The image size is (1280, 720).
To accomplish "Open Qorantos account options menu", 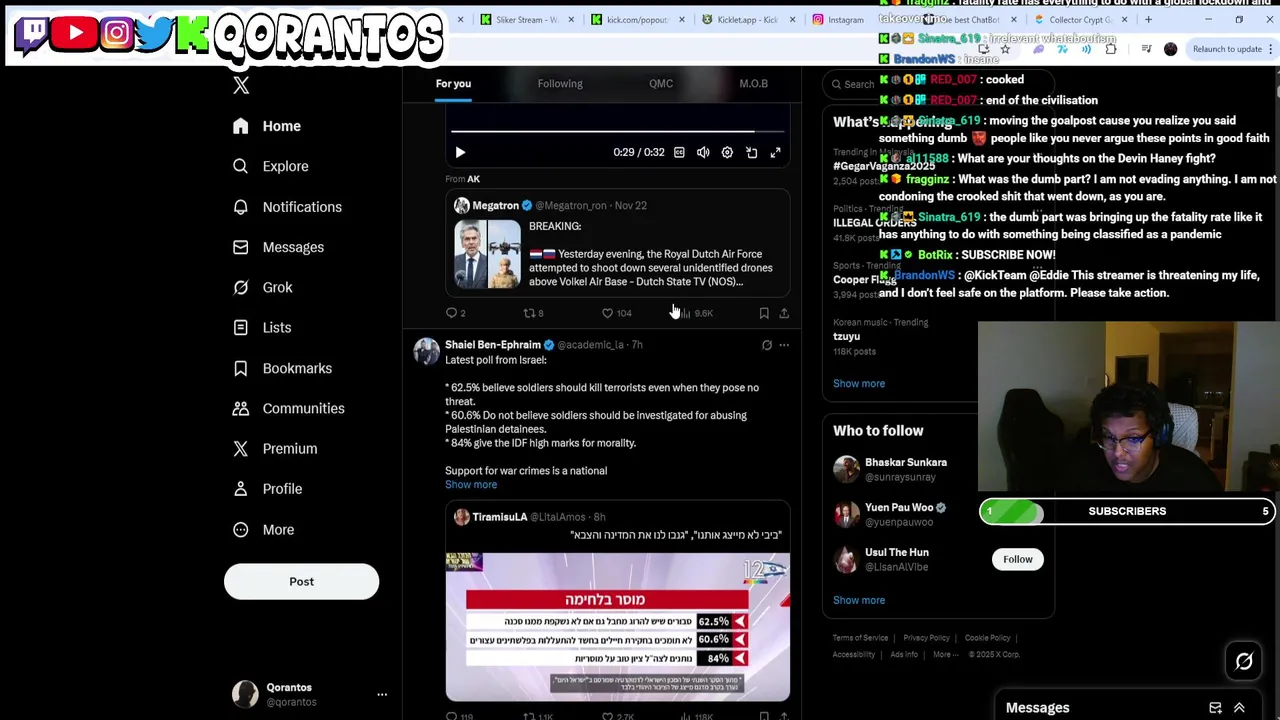I will tap(382, 694).
